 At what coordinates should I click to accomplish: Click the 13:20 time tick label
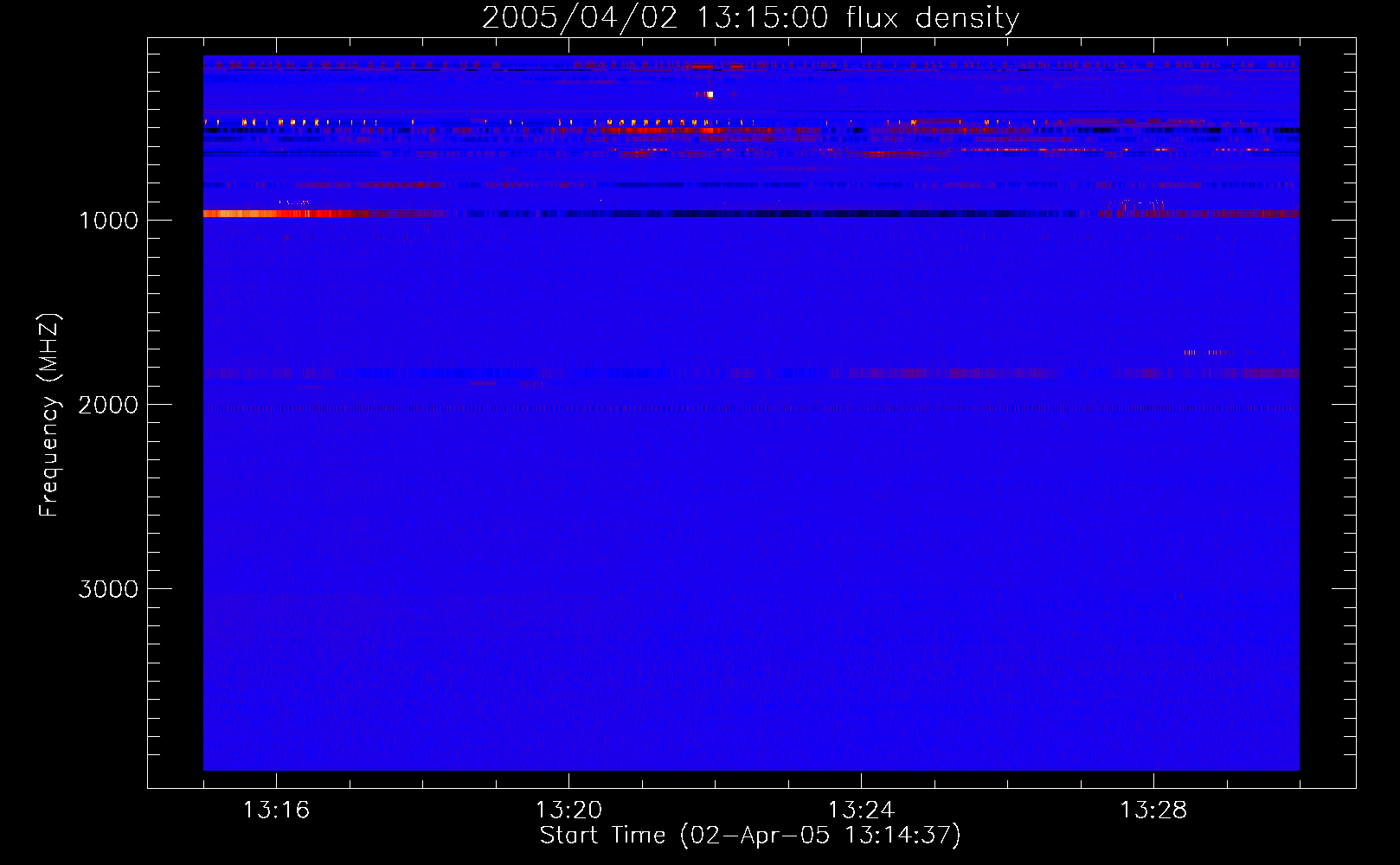click(568, 811)
